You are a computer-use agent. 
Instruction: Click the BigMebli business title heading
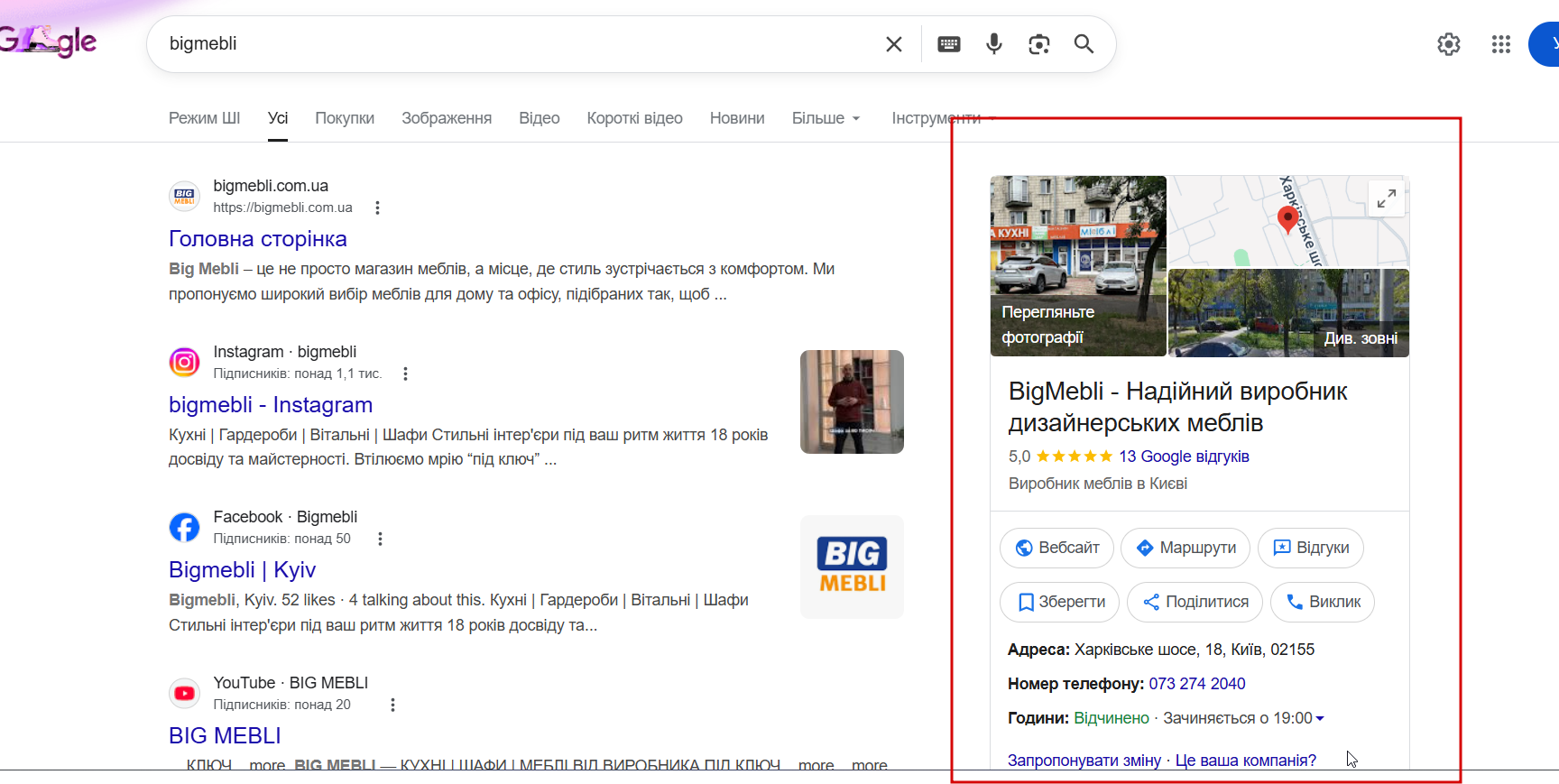click(1177, 407)
